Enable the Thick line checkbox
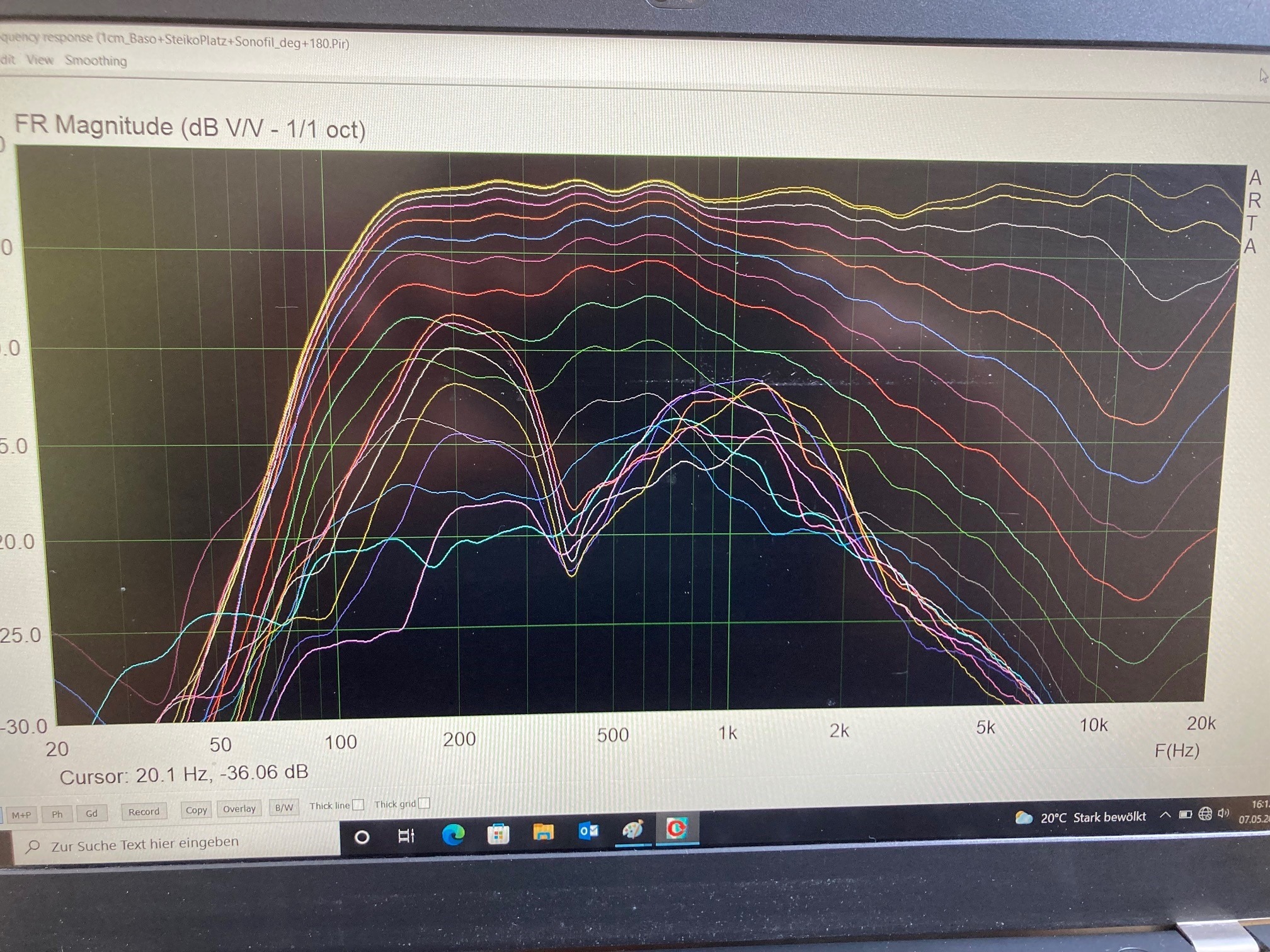1270x952 pixels. [x=358, y=805]
